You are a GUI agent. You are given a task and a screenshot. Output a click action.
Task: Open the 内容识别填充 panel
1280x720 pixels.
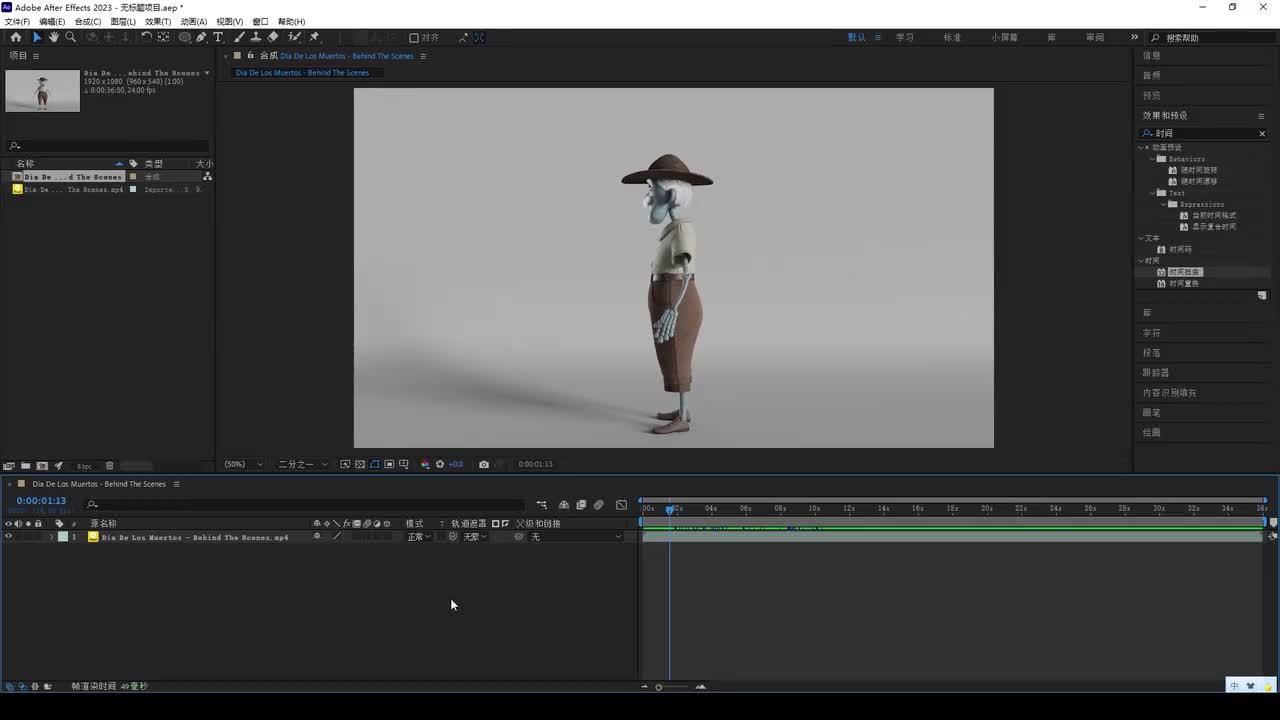point(1170,393)
